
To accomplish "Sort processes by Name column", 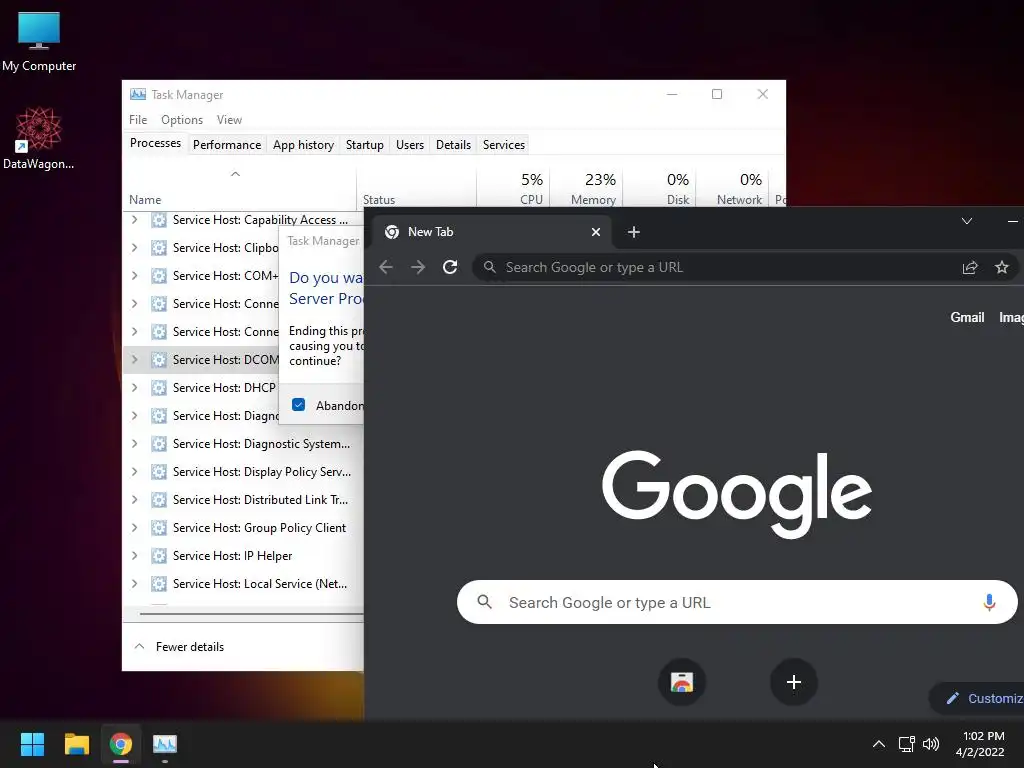I will 239,188.
